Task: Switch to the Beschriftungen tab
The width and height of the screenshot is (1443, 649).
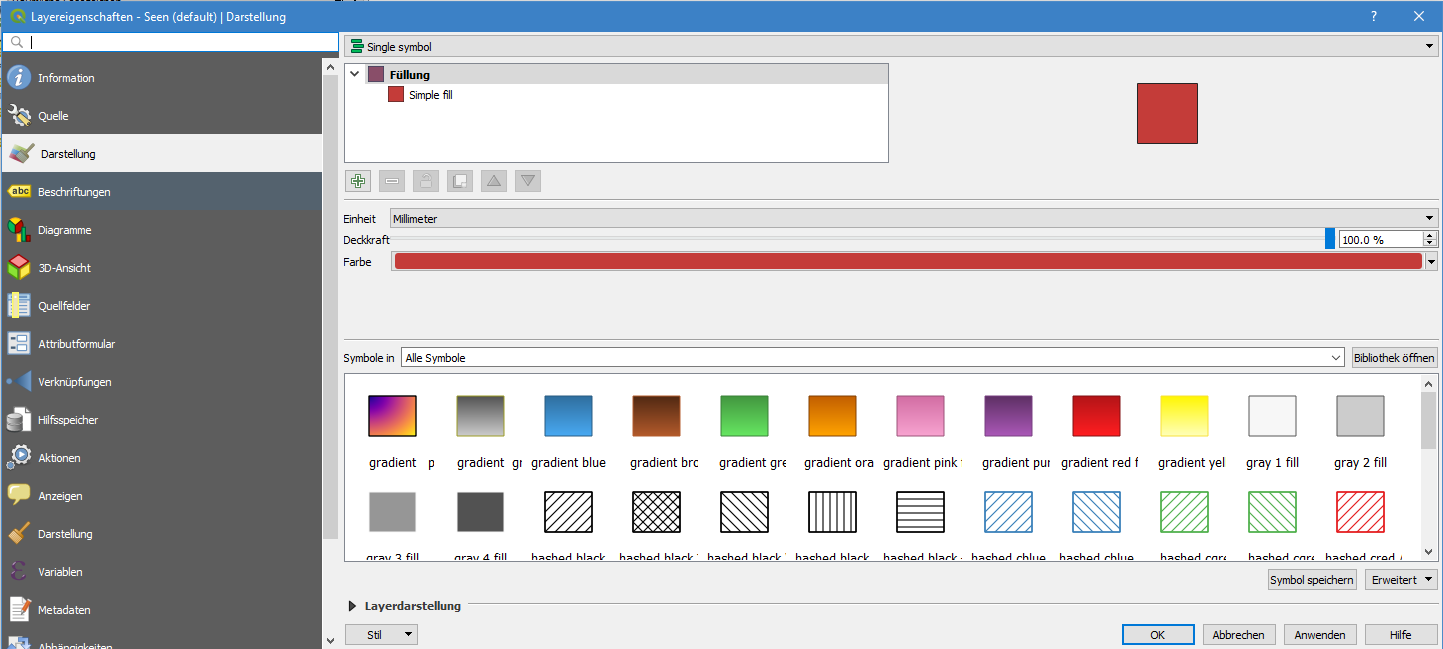Action: click(x=74, y=192)
